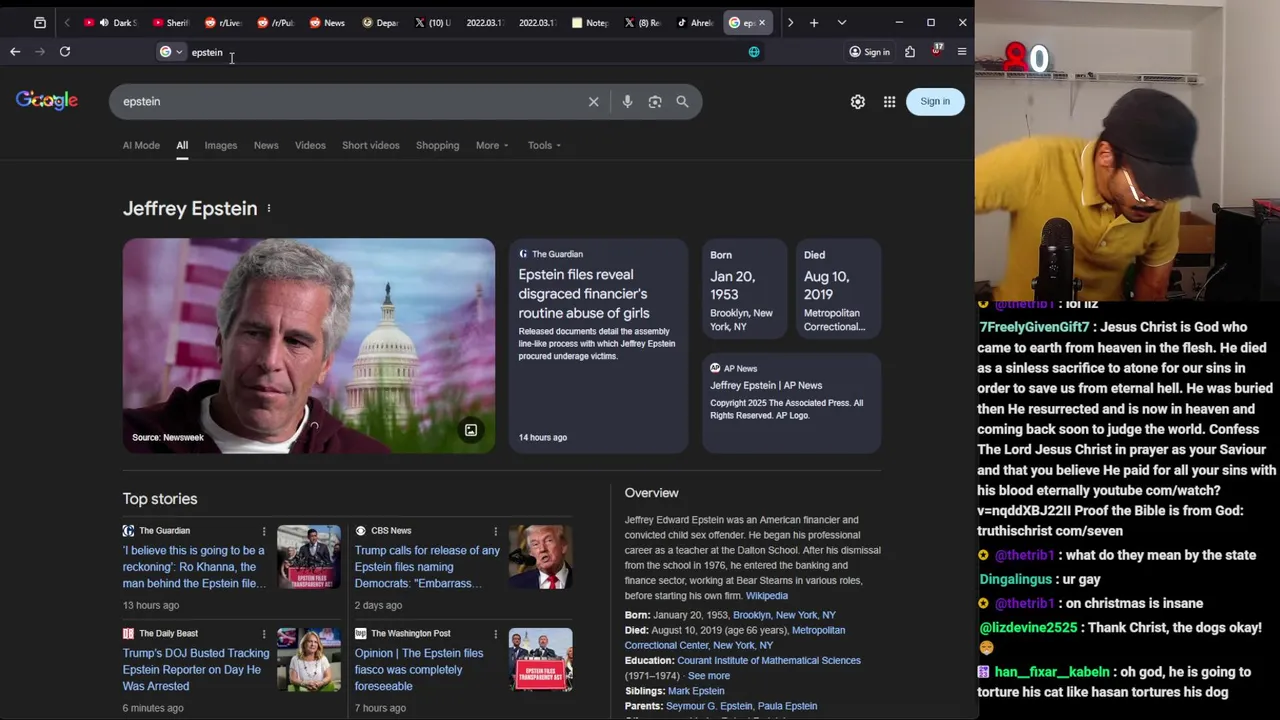Clear the search query with X
Screen dimensions: 1280x720
click(593, 101)
